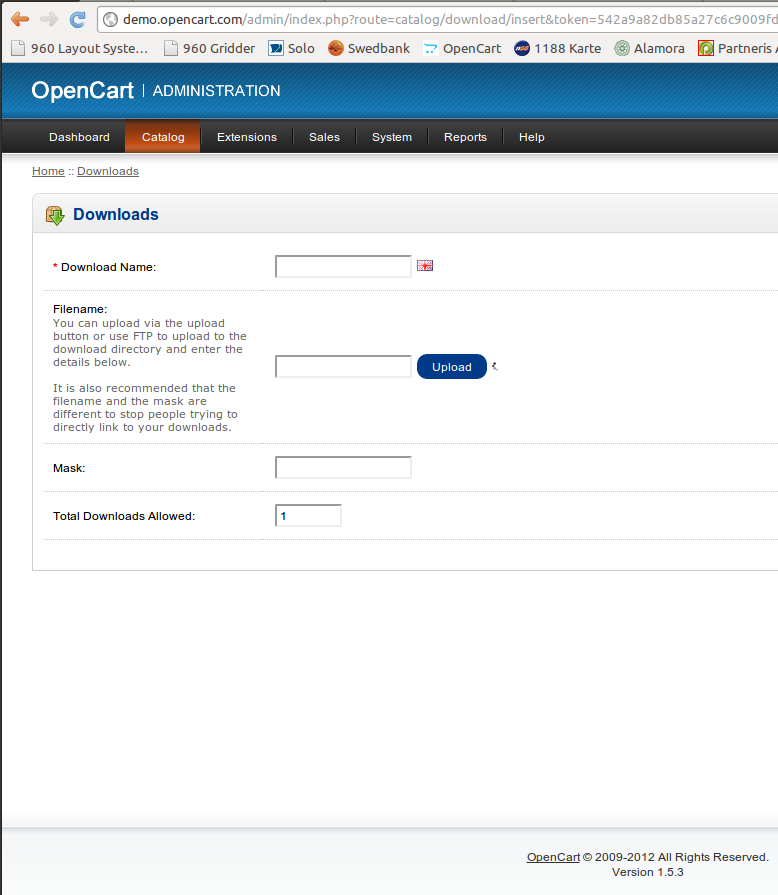Click the globe icon in address bar
Screen dimensions: 778x895
(x=110, y=19)
